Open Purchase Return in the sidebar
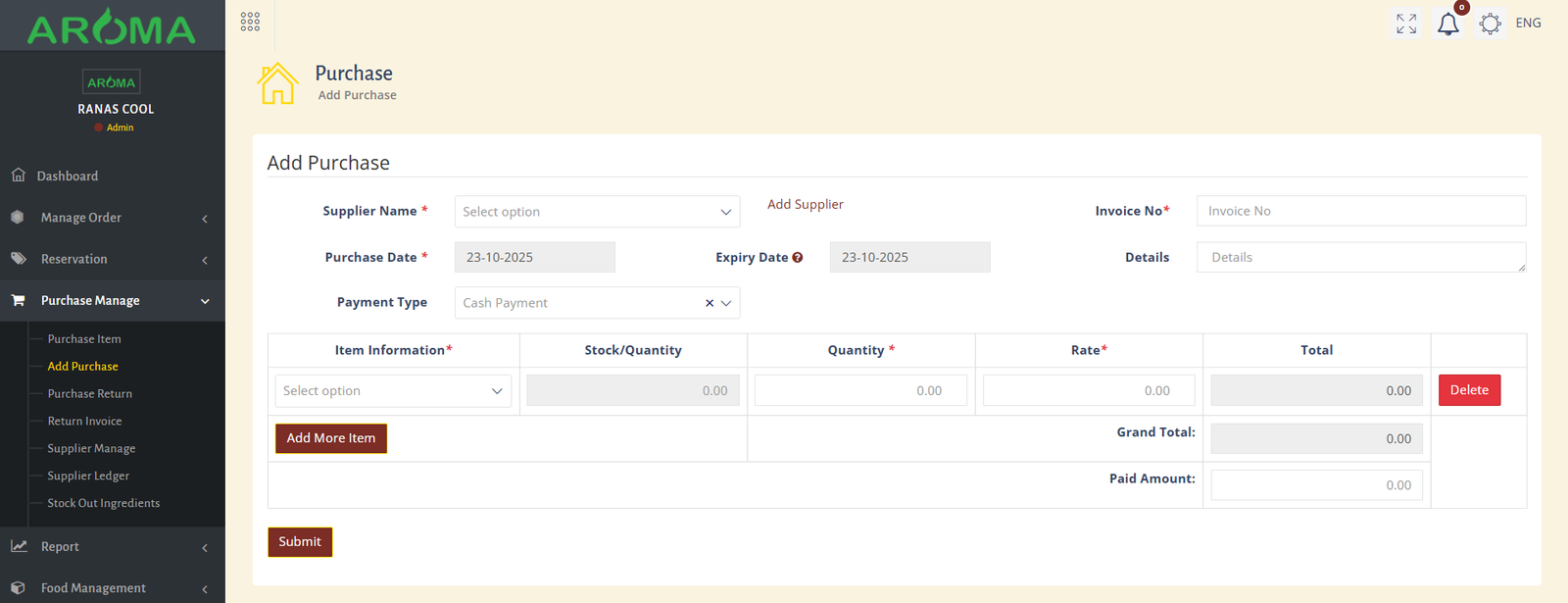The image size is (1568, 603). click(x=90, y=394)
